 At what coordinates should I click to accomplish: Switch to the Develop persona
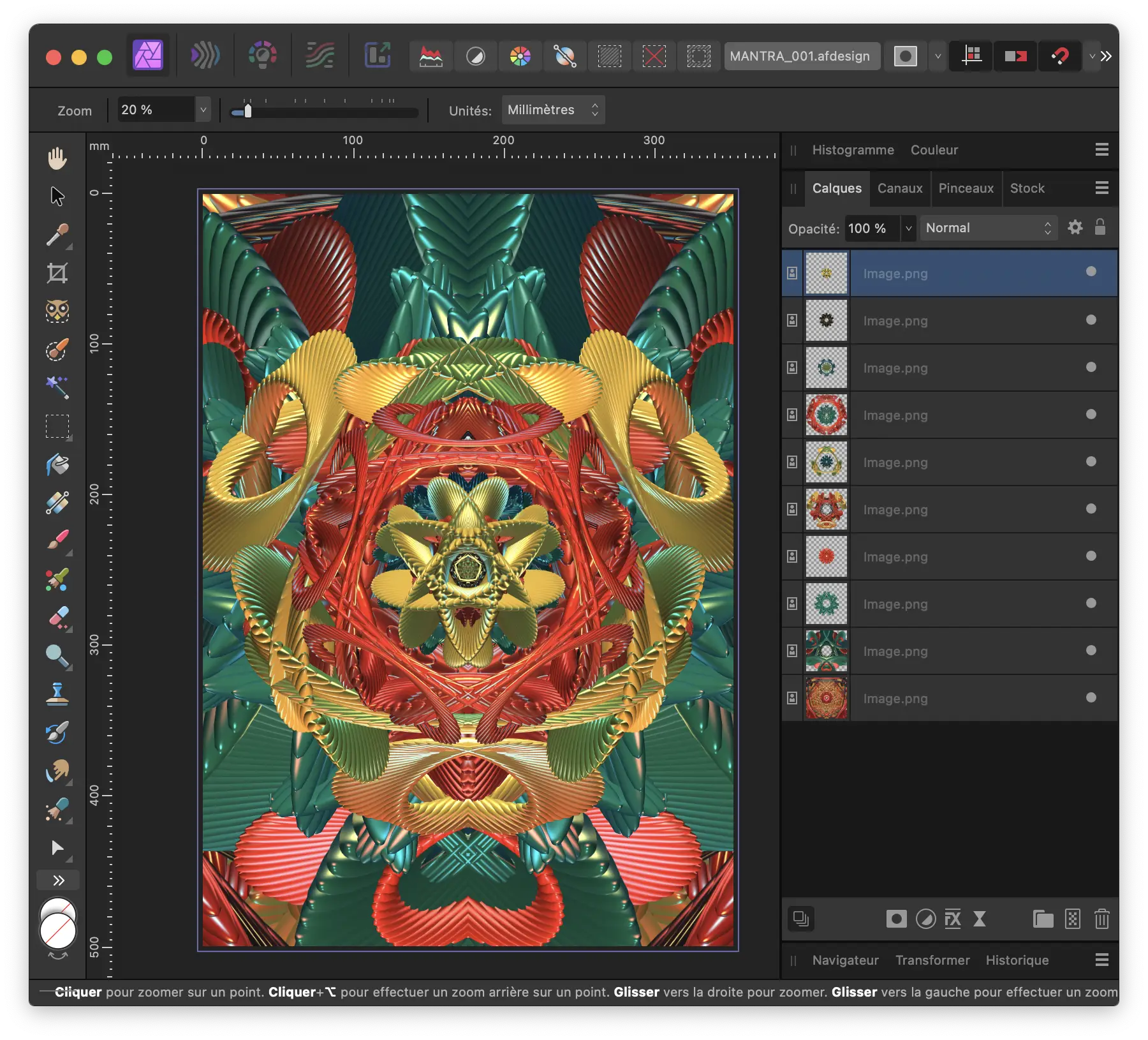point(263,56)
